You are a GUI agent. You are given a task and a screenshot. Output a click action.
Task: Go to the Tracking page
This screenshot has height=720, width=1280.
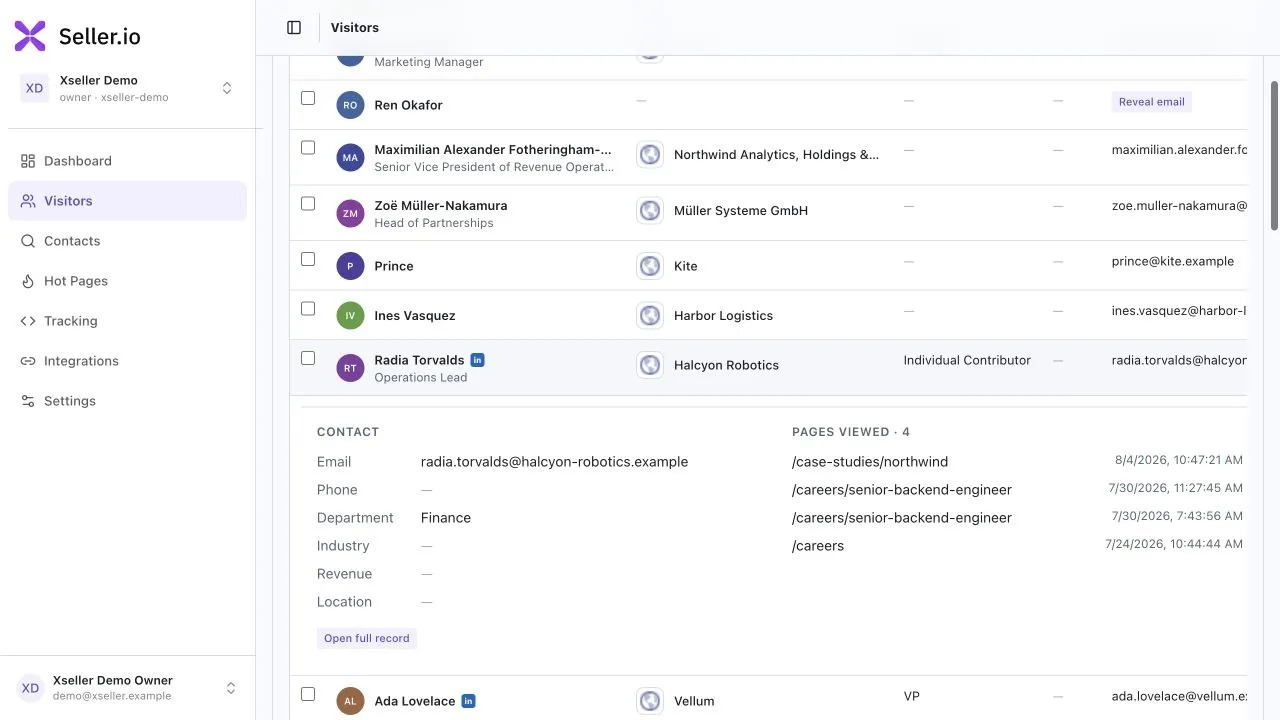[x=127, y=321]
